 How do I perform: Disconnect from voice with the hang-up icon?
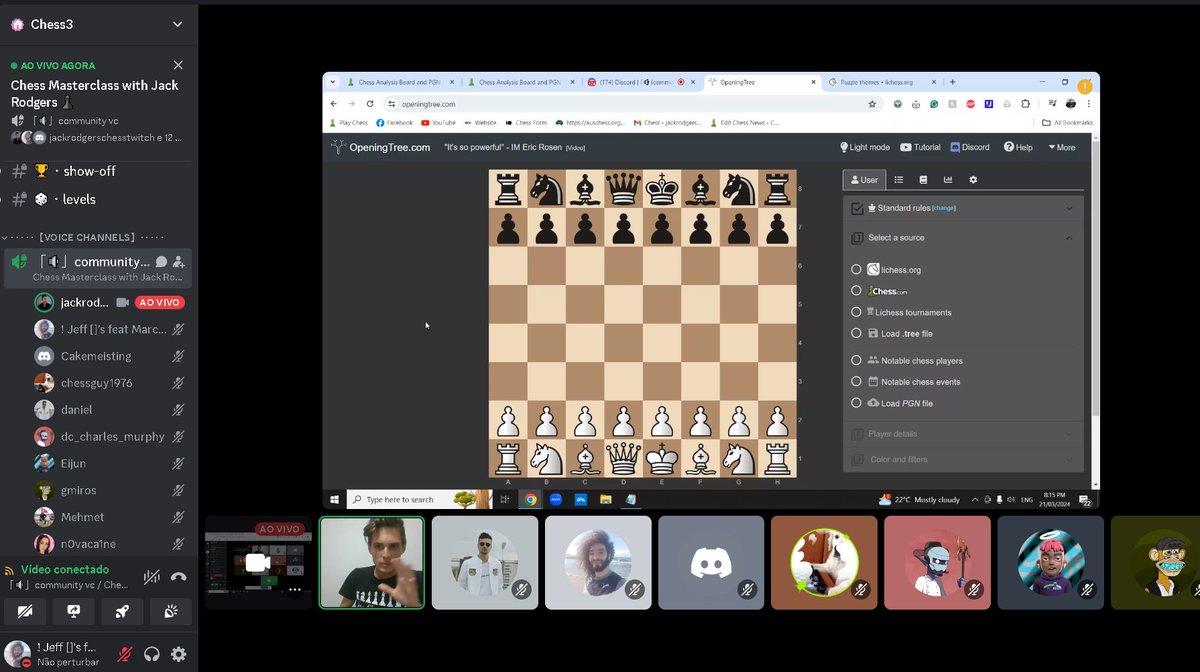pyautogui.click(x=179, y=576)
